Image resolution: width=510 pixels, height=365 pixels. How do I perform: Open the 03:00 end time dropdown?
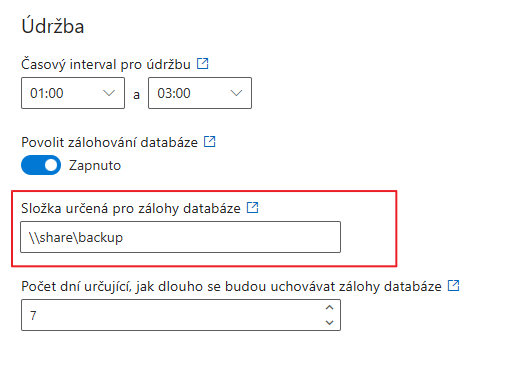tap(200, 93)
